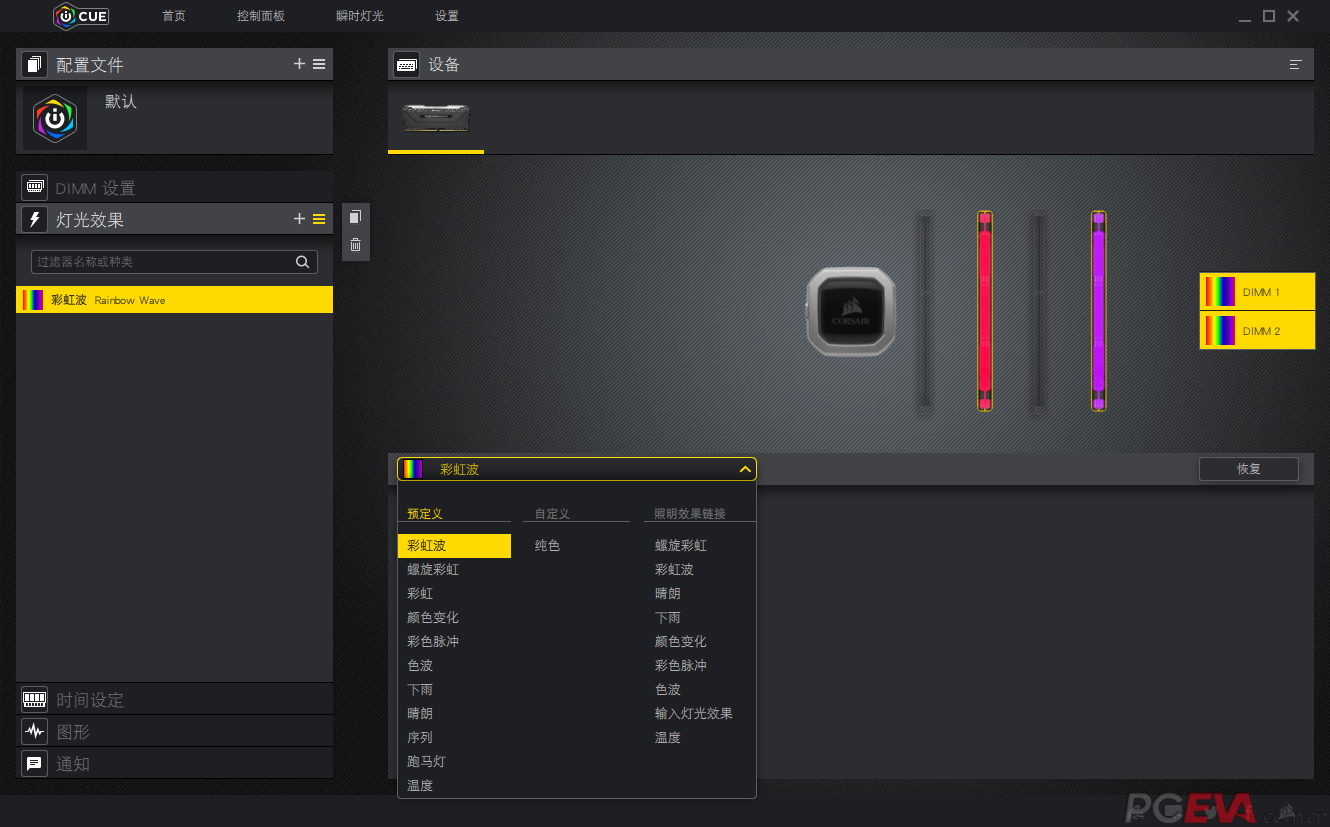Collapse the 彩虹波 effect dropdown
Viewport: 1330px width, 827px height.
coord(744,468)
